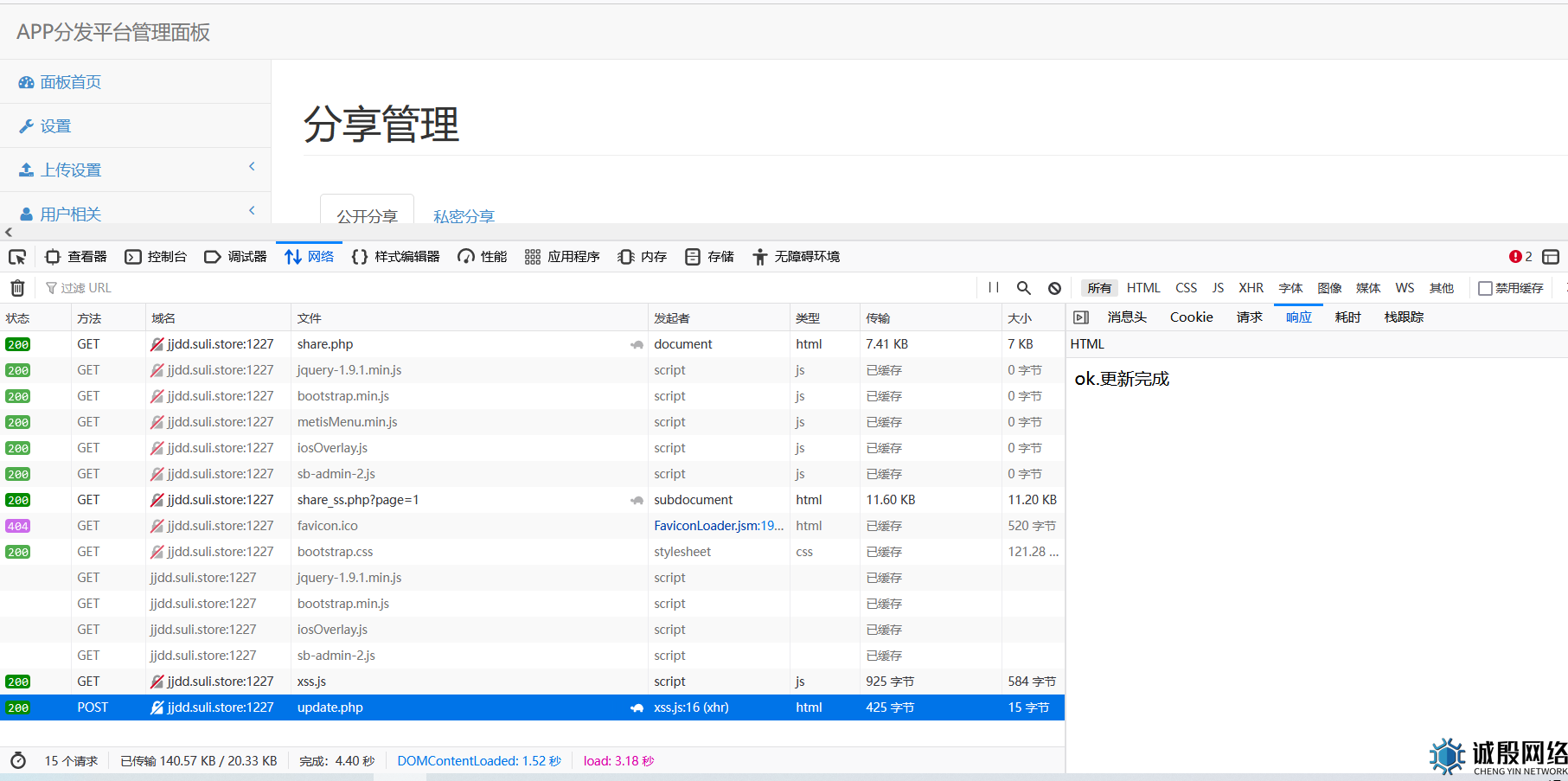Click the slow-response turtle icon on share.php
Screen dimensions: 1568x781
[637, 344]
